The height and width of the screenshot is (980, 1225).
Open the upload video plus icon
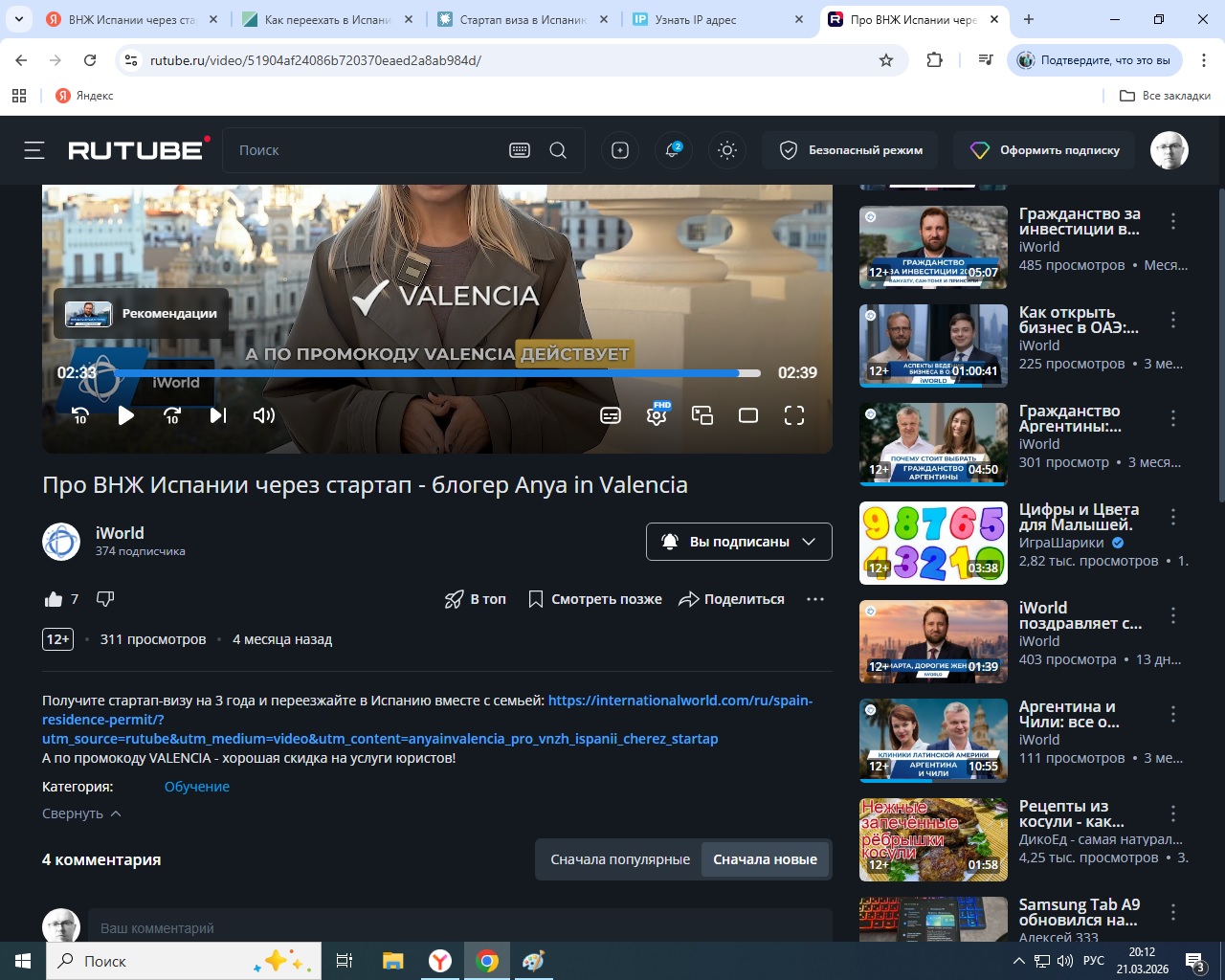(620, 150)
